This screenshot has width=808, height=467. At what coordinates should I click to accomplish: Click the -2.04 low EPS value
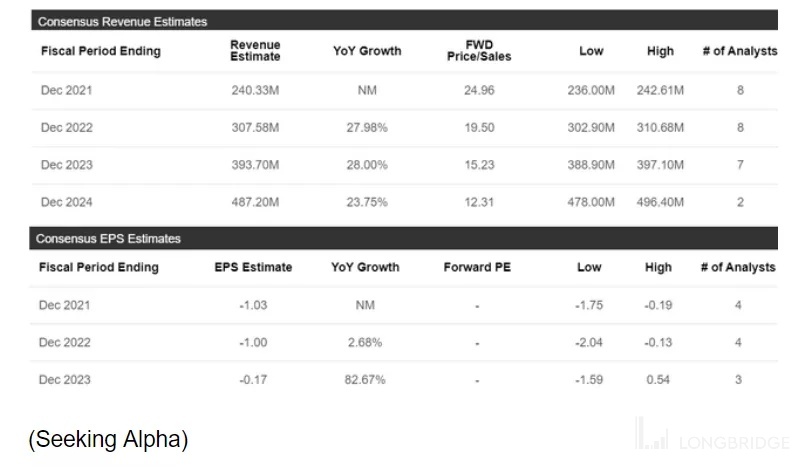(589, 342)
